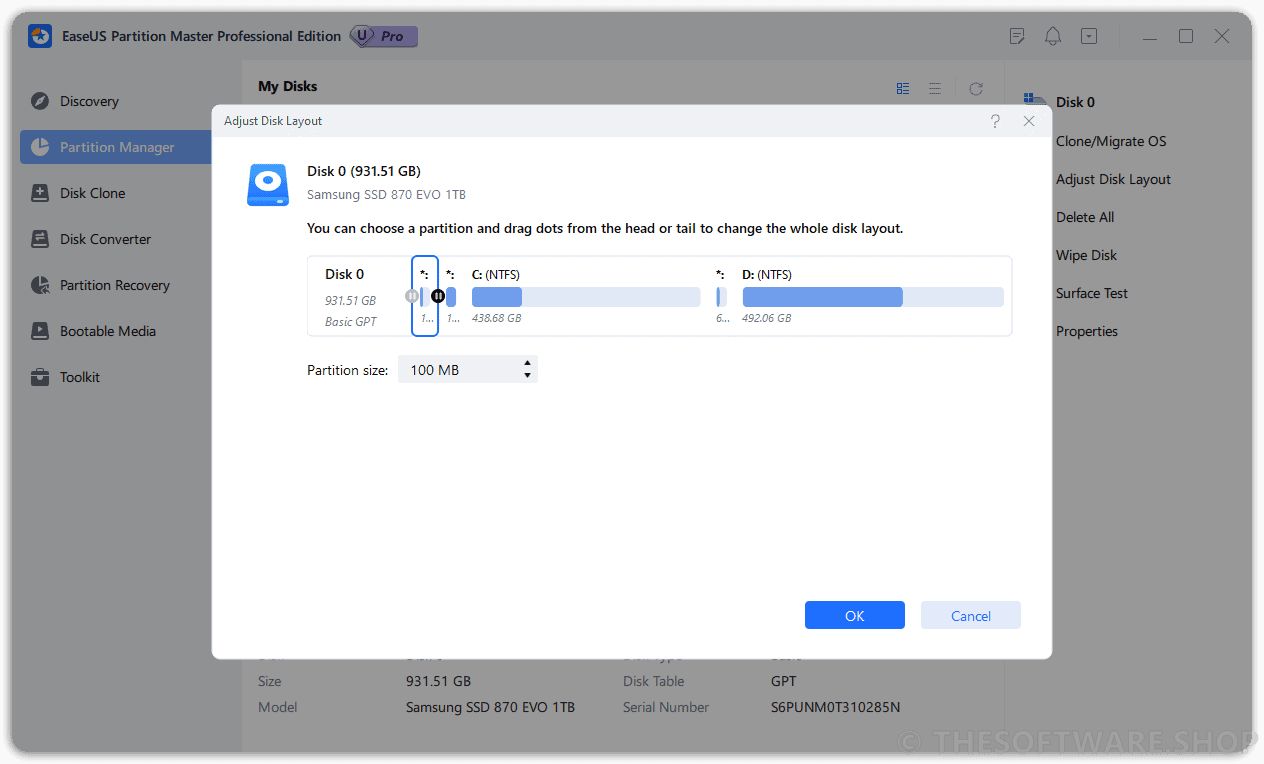The image size is (1264, 764).
Task: Confirm the layout with OK
Action: 855,615
